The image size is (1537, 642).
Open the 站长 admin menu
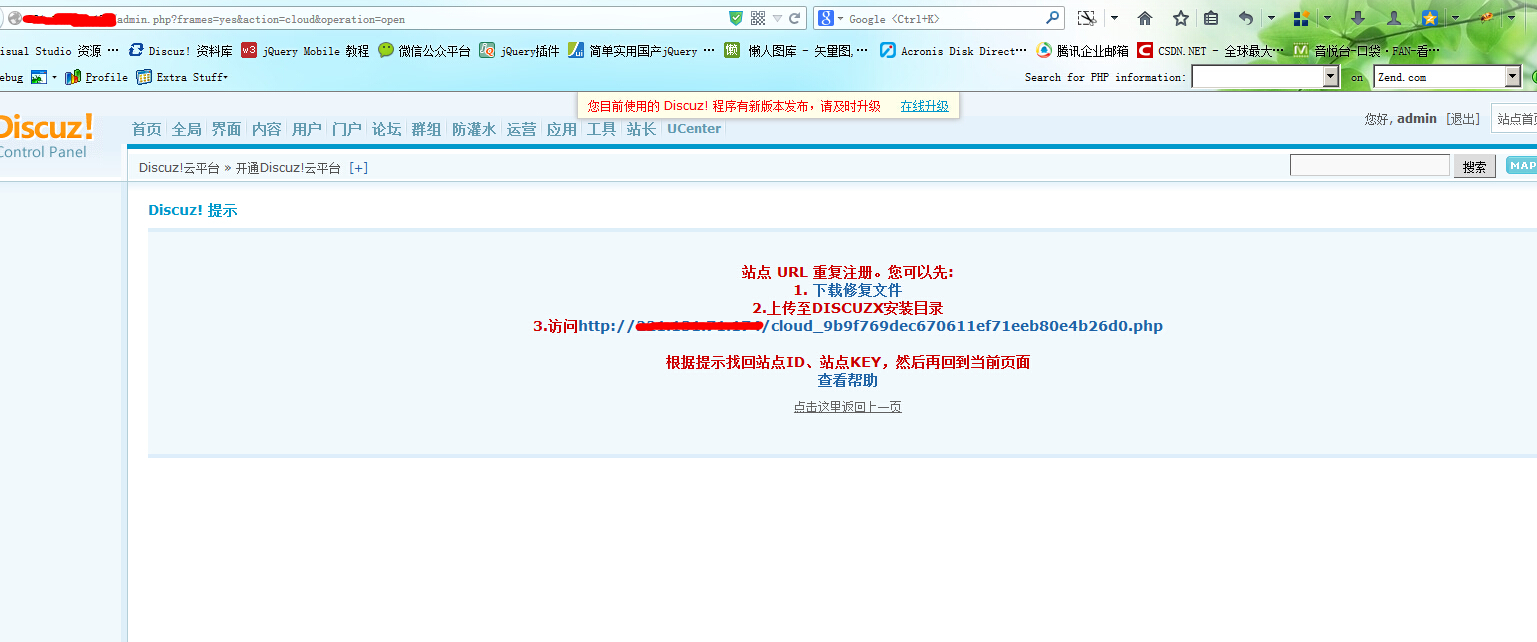pyautogui.click(x=641, y=129)
